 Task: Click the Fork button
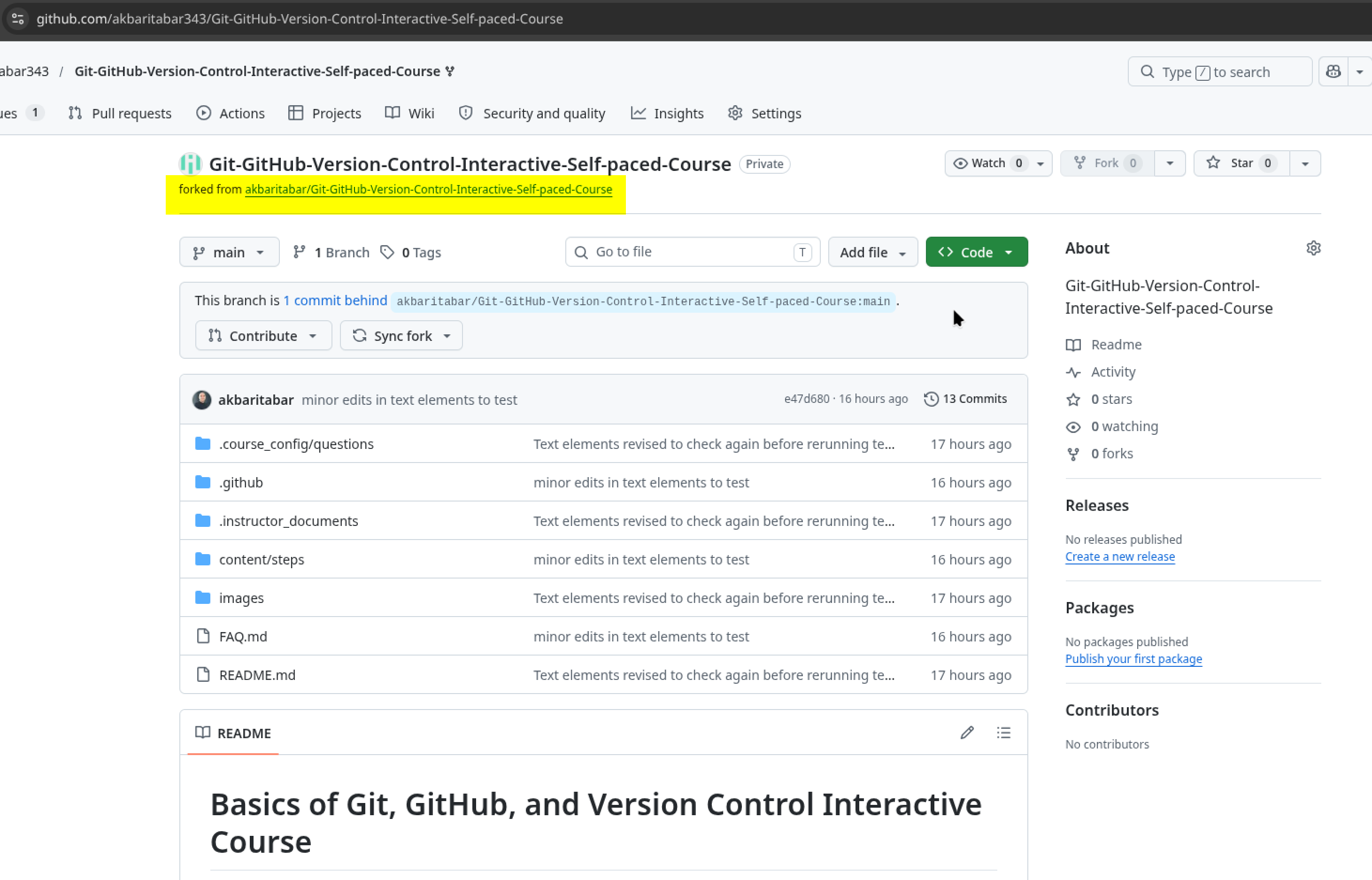pyautogui.click(x=1107, y=163)
